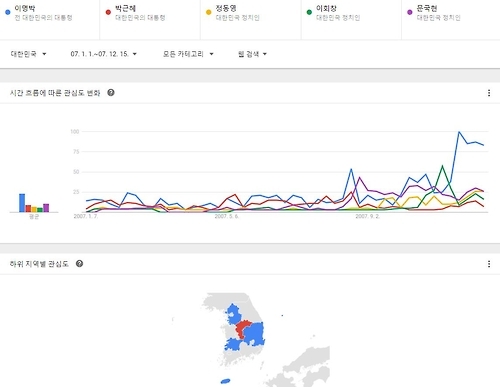Viewport: 500px width, 387px height.
Task: Select the 정동영 search term card
Action: pyautogui.click(x=251, y=19)
